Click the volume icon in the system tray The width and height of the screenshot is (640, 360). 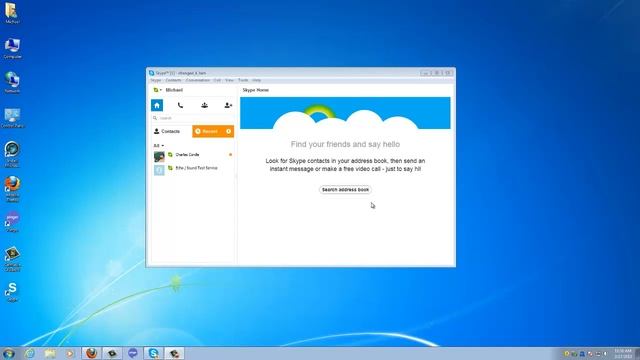(606, 354)
